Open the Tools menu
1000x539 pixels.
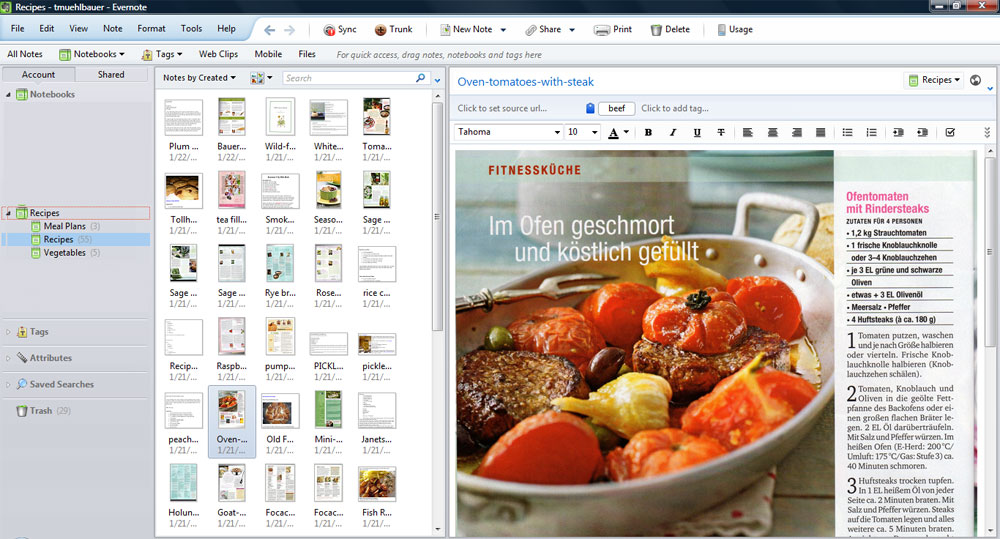pos(191,29)
